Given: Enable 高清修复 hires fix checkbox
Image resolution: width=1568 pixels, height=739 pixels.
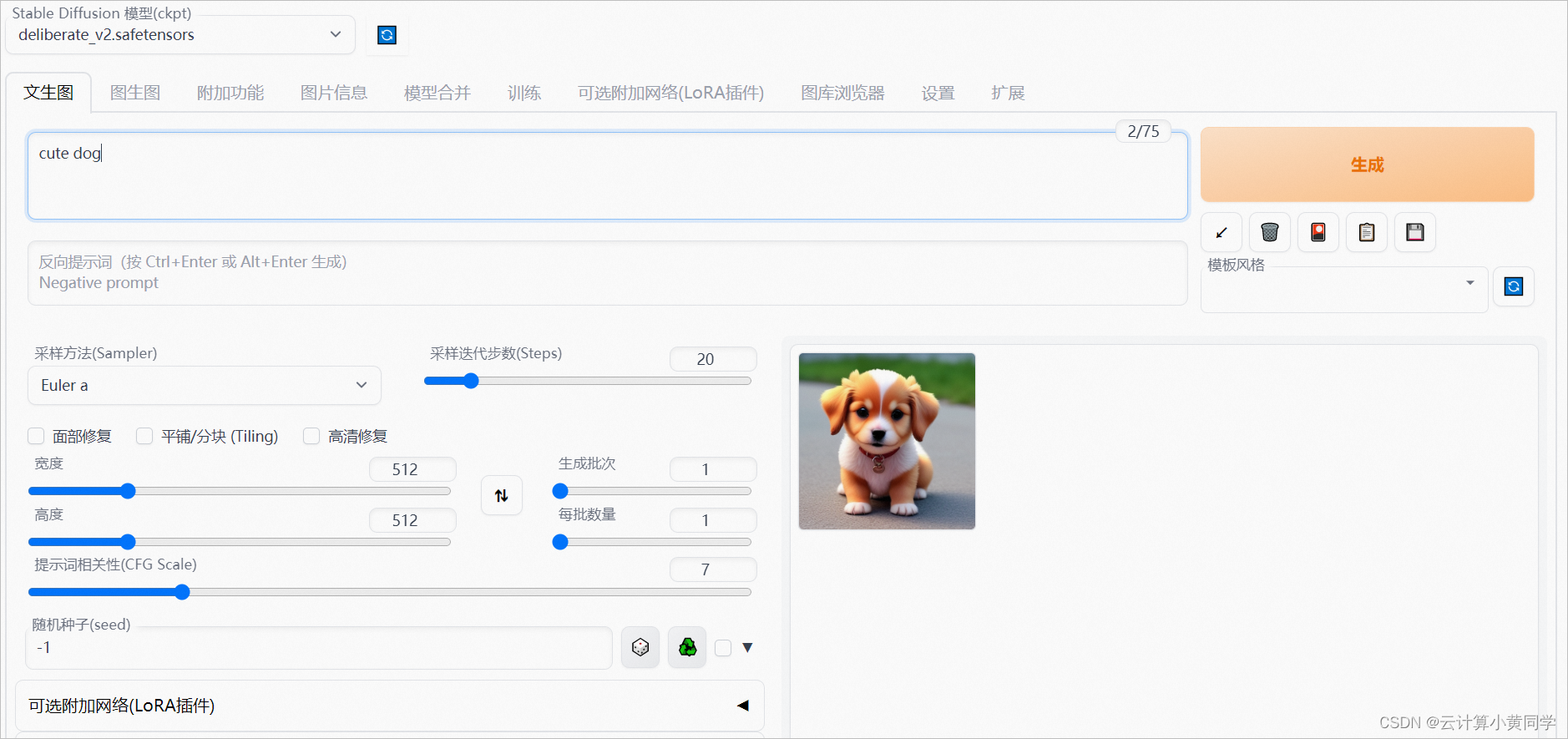Looking at the screenshot, I should [x=311, y=436].
